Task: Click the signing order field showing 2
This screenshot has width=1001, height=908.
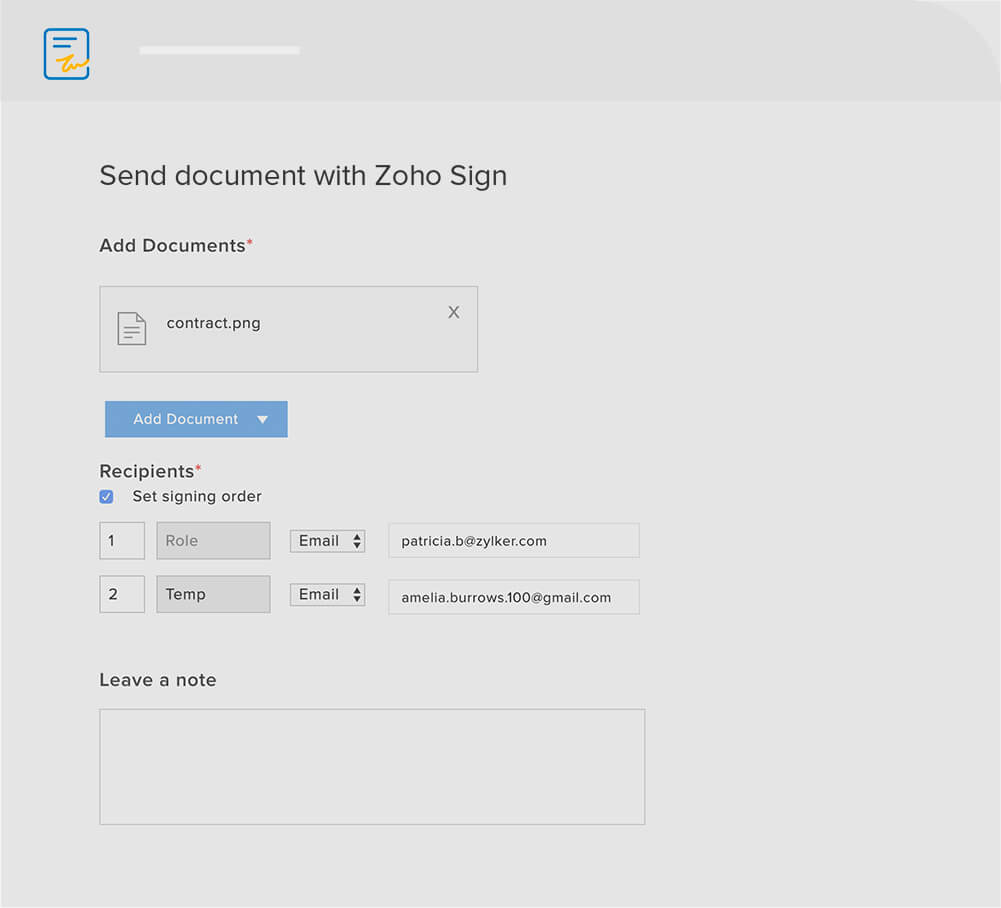Action: pos(122,594)
